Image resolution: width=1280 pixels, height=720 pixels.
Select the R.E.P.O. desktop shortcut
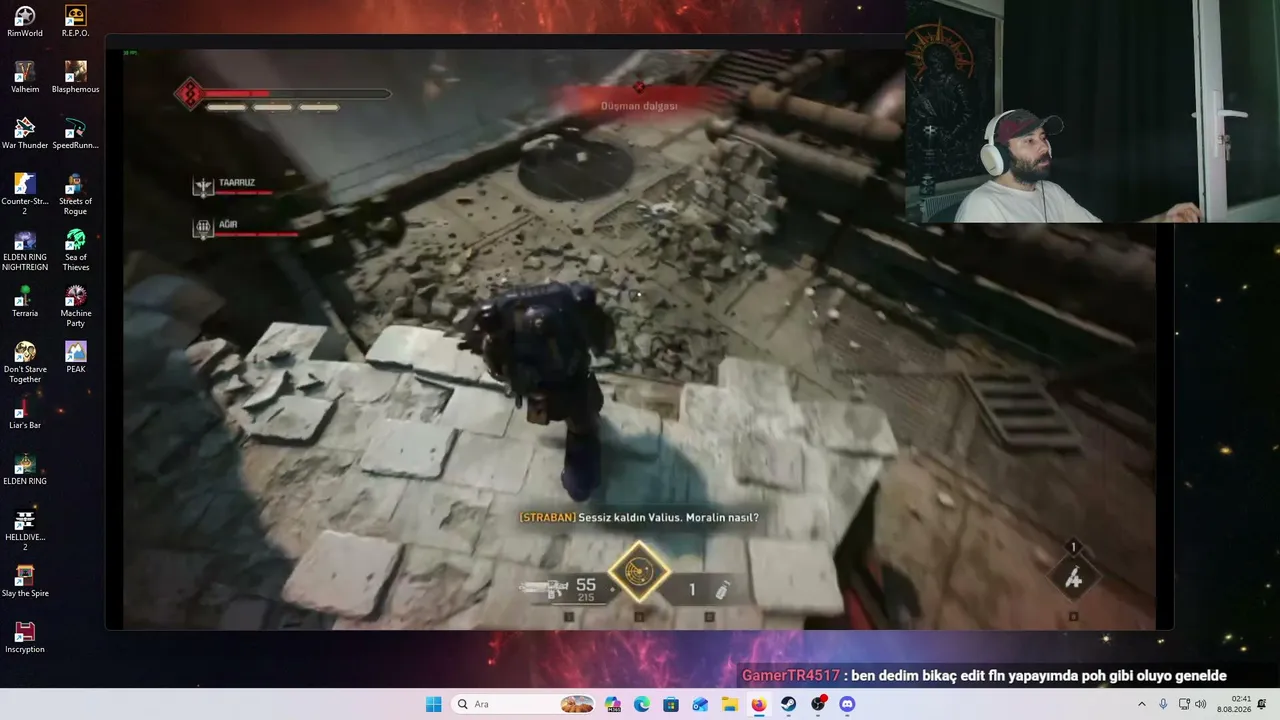click(75, 21)
